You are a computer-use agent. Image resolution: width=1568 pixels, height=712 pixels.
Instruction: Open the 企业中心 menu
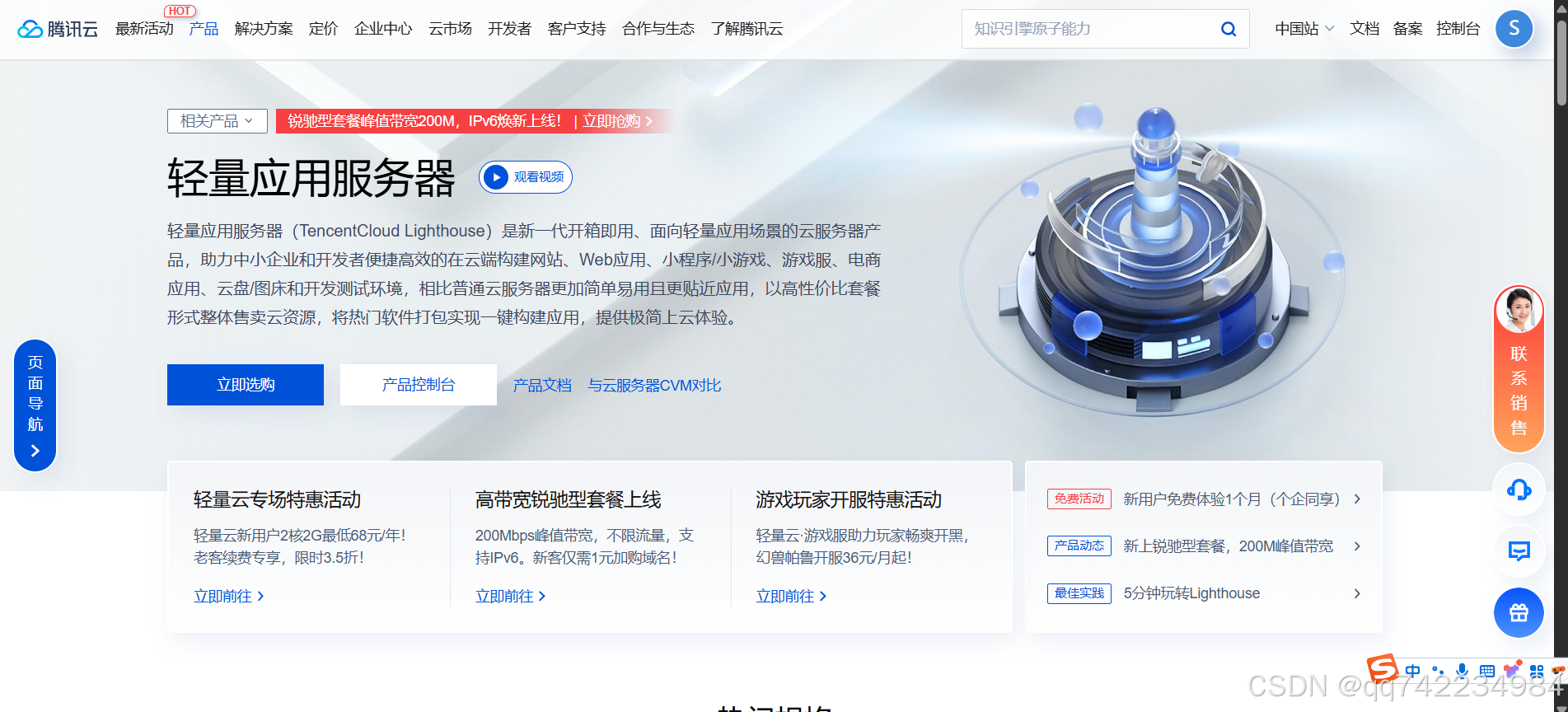383,29
